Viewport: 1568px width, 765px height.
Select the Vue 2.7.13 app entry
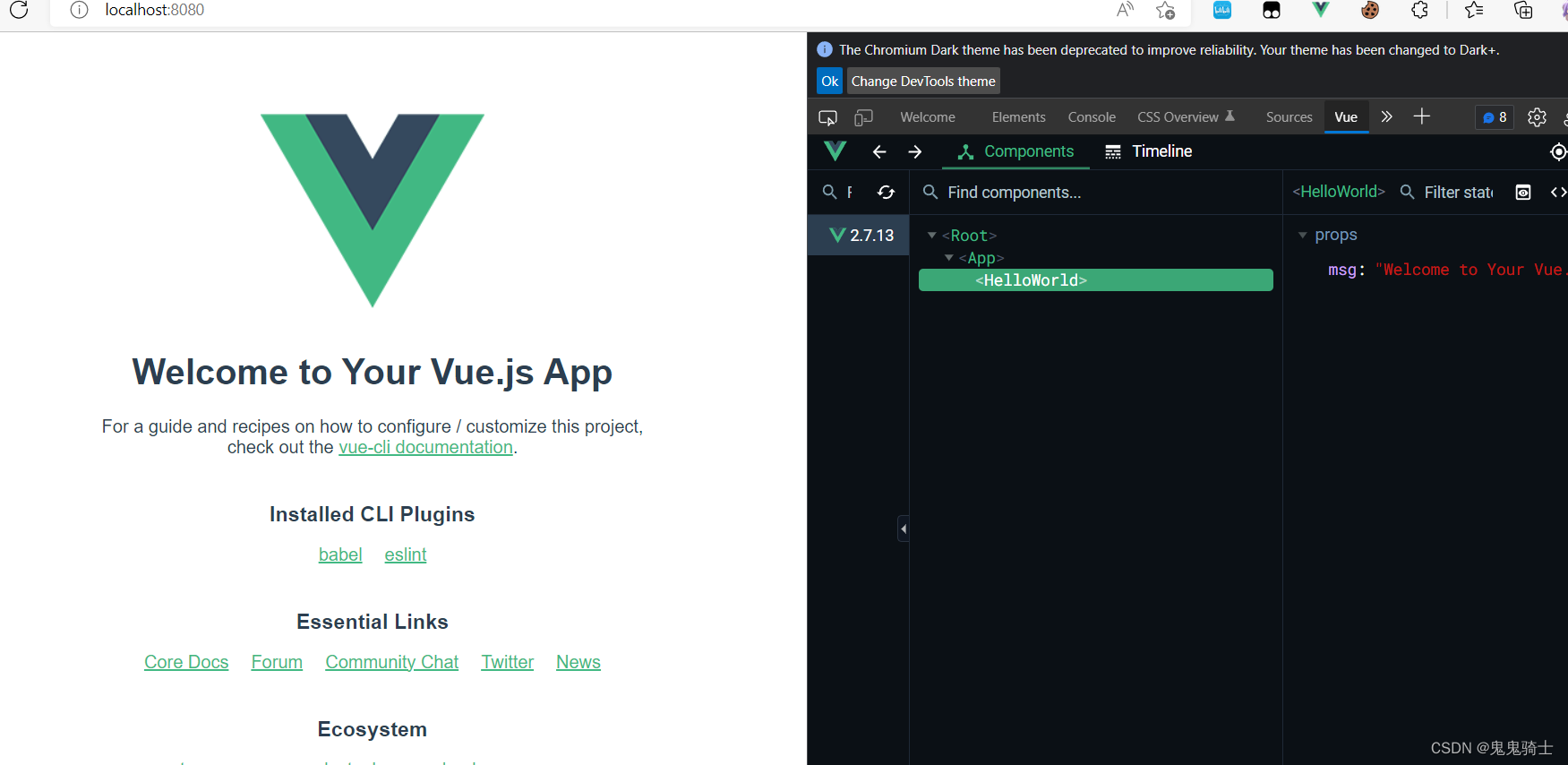pyautogui.click(x=859, y=236)
